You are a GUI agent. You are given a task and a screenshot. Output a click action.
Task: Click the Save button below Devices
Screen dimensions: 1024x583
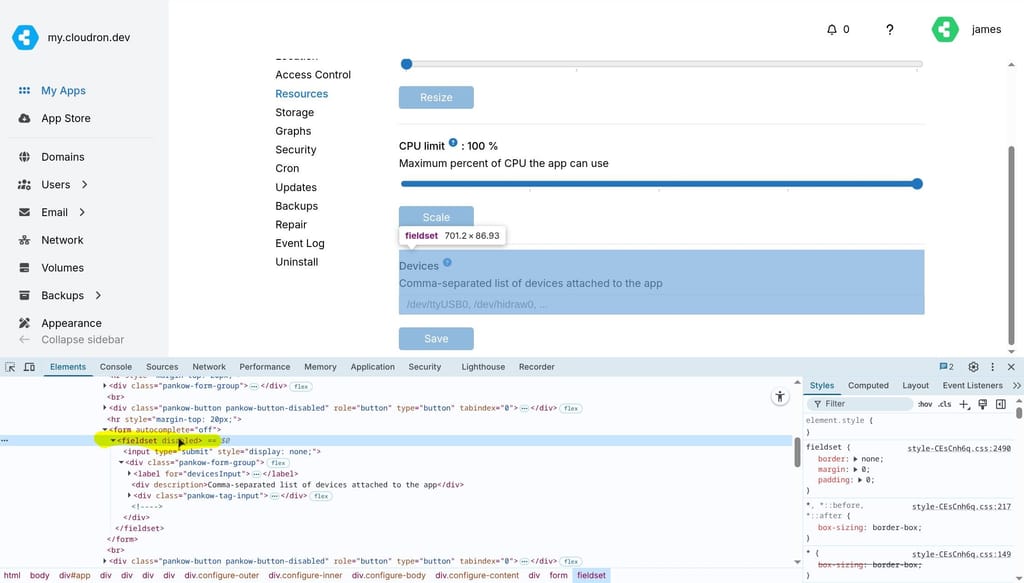tap(436, 339)
